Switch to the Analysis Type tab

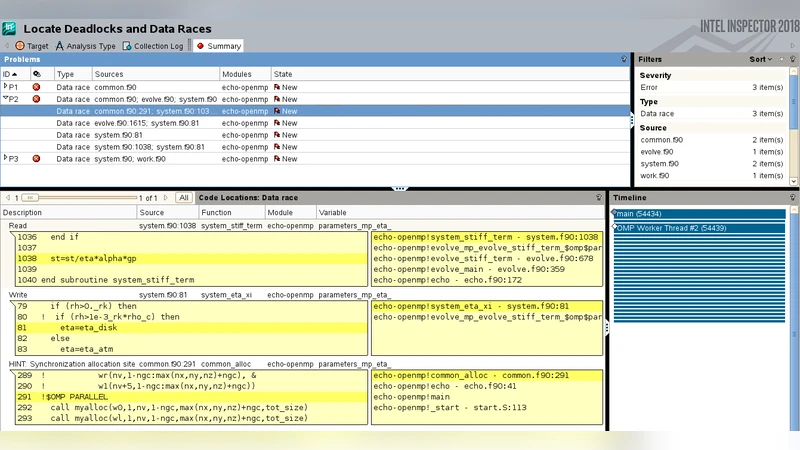[85, 46]
